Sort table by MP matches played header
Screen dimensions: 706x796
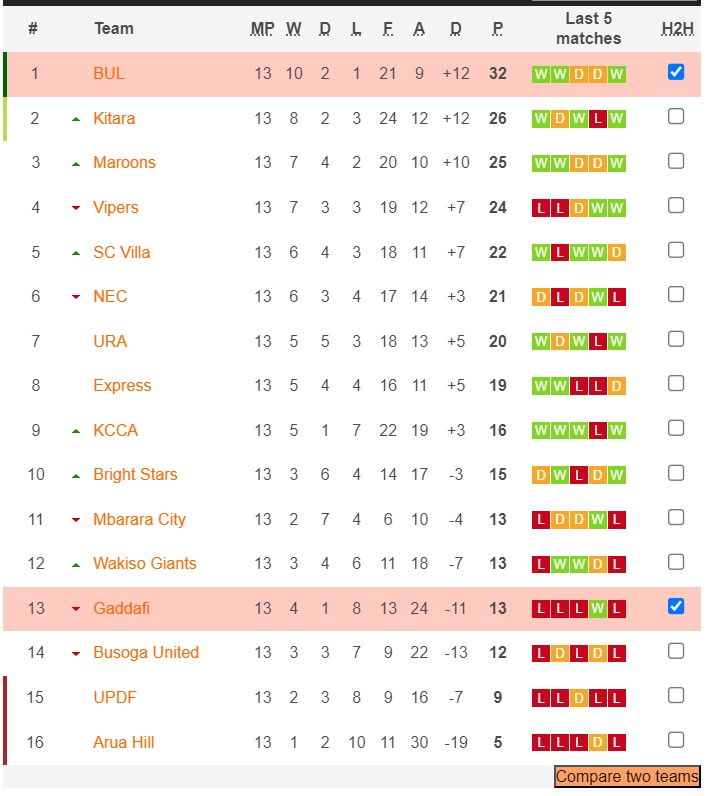click(262, 29)
